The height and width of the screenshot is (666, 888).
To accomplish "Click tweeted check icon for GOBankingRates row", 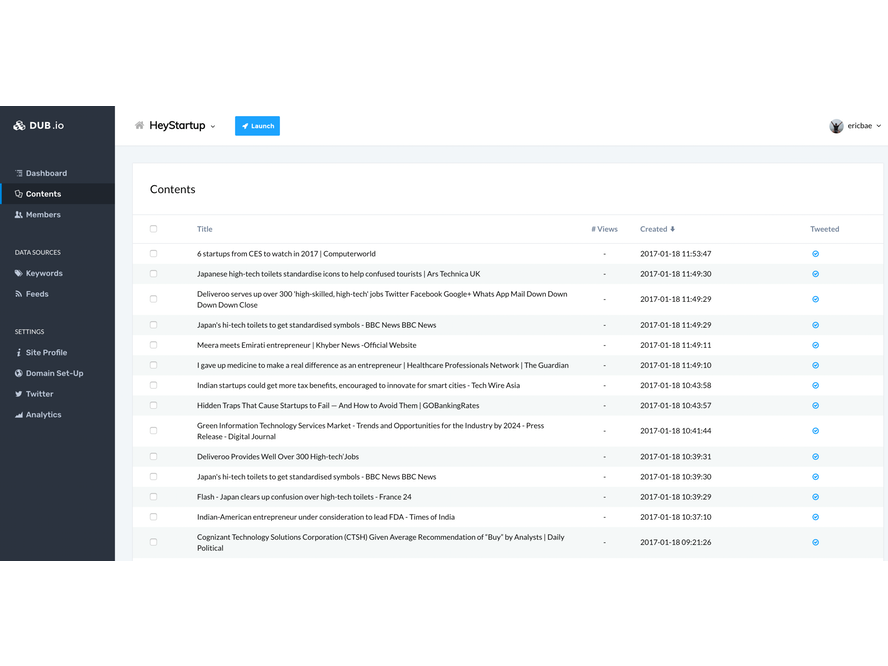I will click(x=816, y=405).
